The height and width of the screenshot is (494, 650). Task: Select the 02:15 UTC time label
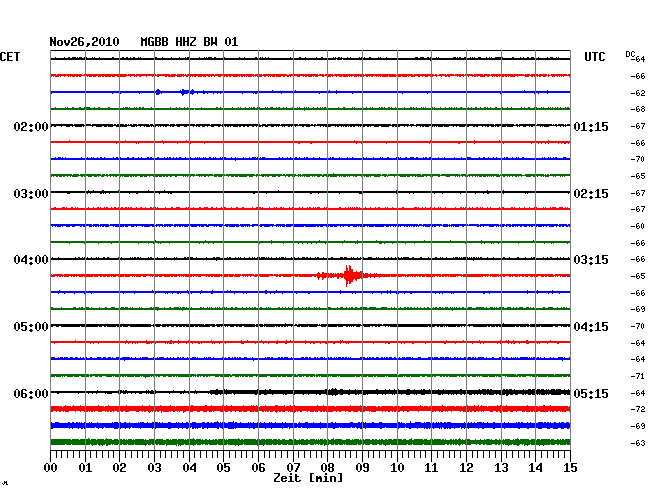click(x=591, y=194)
